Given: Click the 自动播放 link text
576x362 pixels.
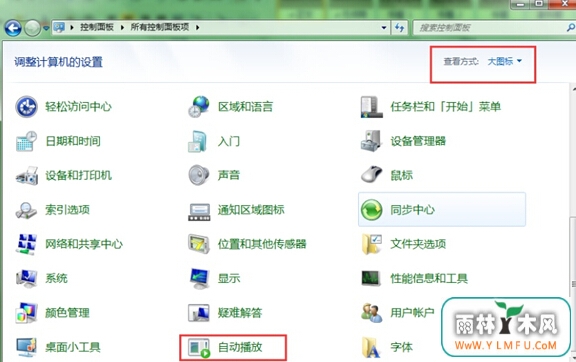Looking at the screenshot, I should click(240, 347).
